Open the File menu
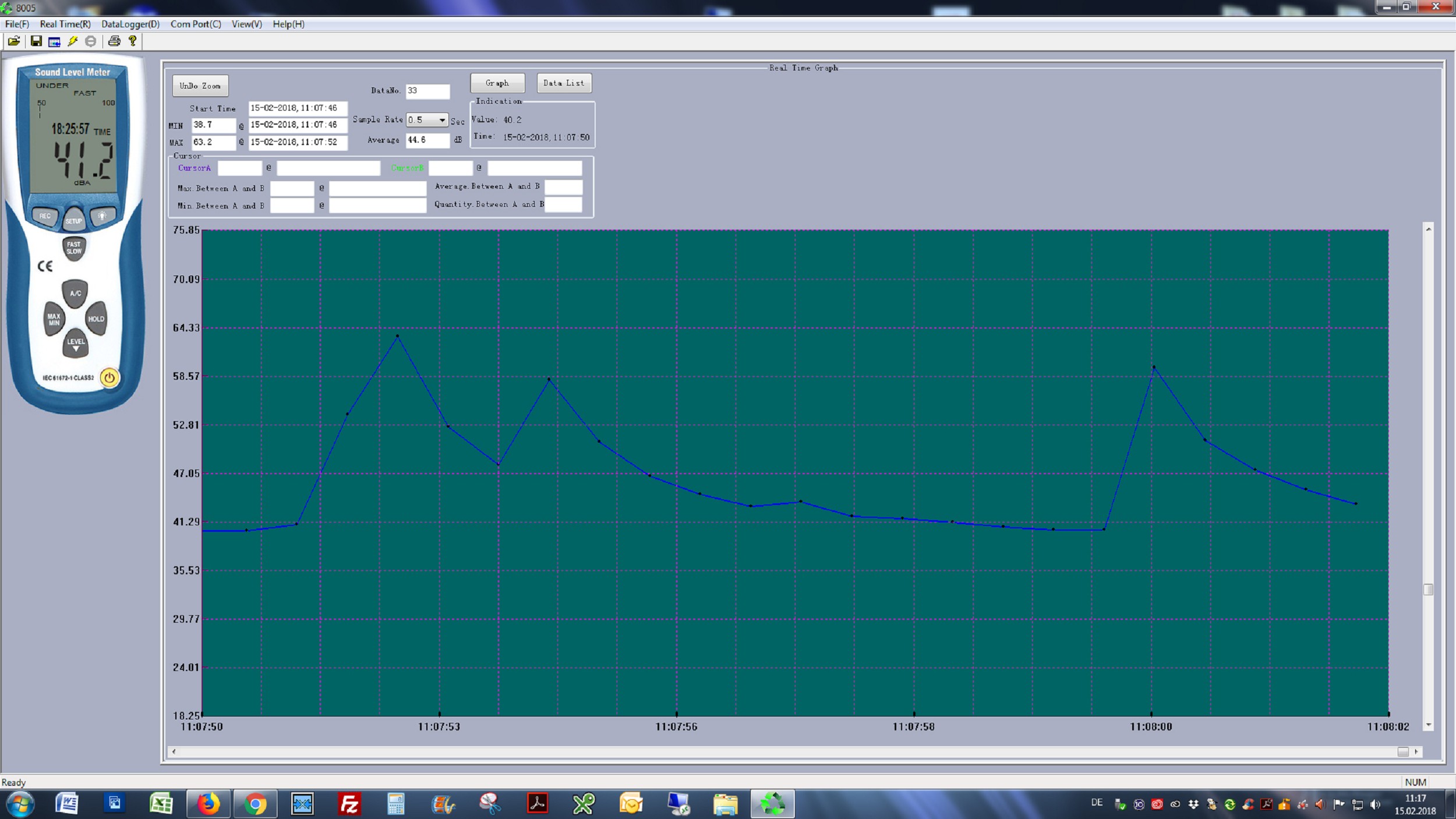The image size is (1456, 819). (x=19, y=24)
